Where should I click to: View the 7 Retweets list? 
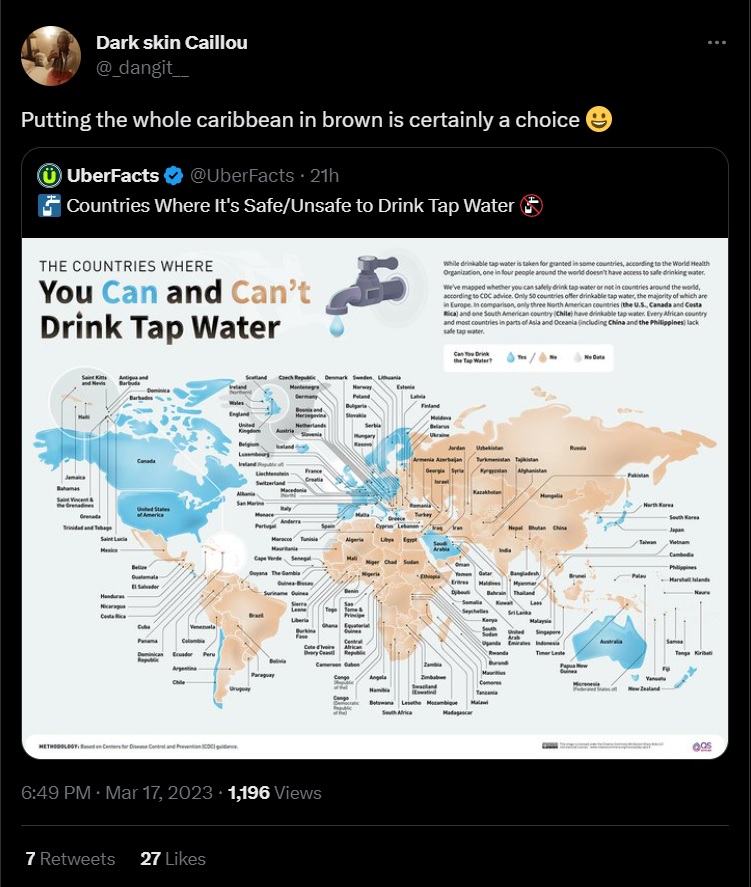tap(70, 859)
